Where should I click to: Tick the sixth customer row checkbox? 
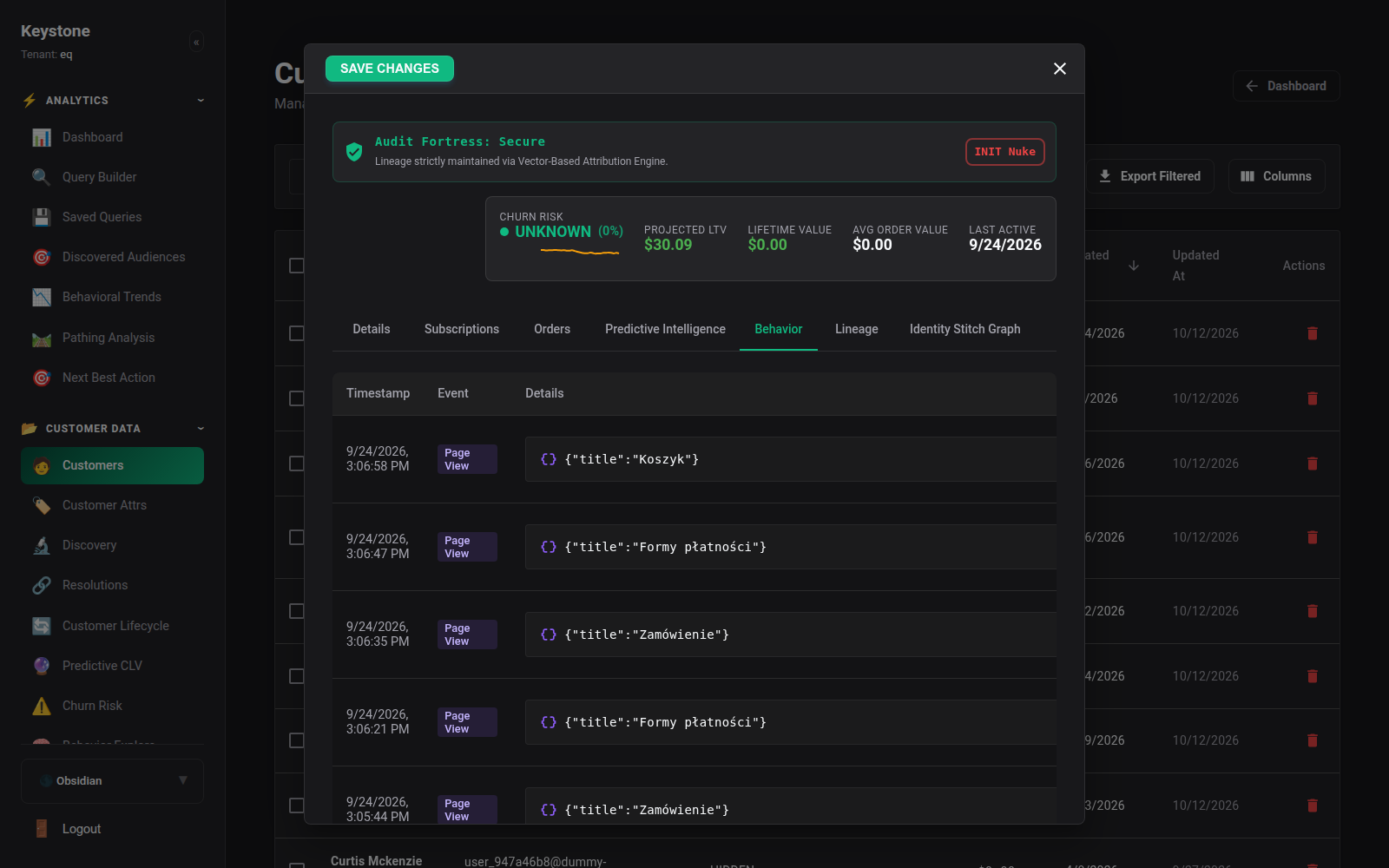297,676
